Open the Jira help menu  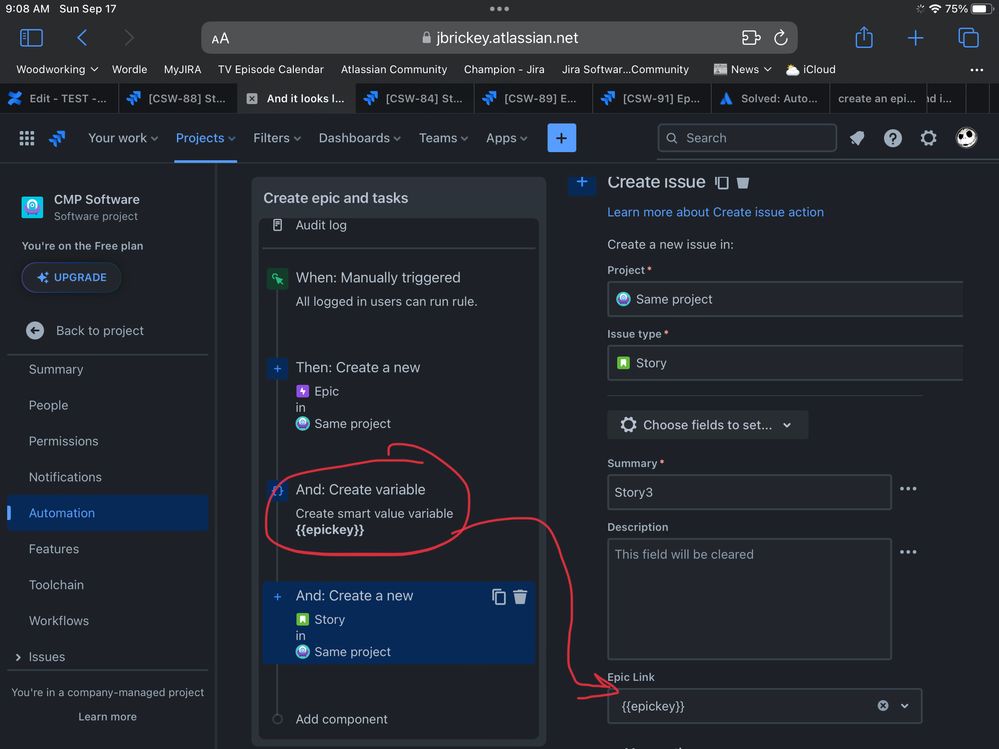(893, 138)
